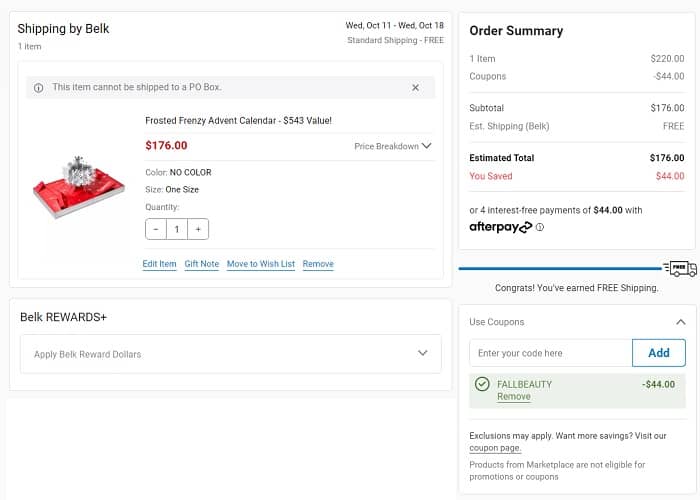Click the free shipping truck icon
Viewport: 700px width, 500px height.
pos(680,268)
